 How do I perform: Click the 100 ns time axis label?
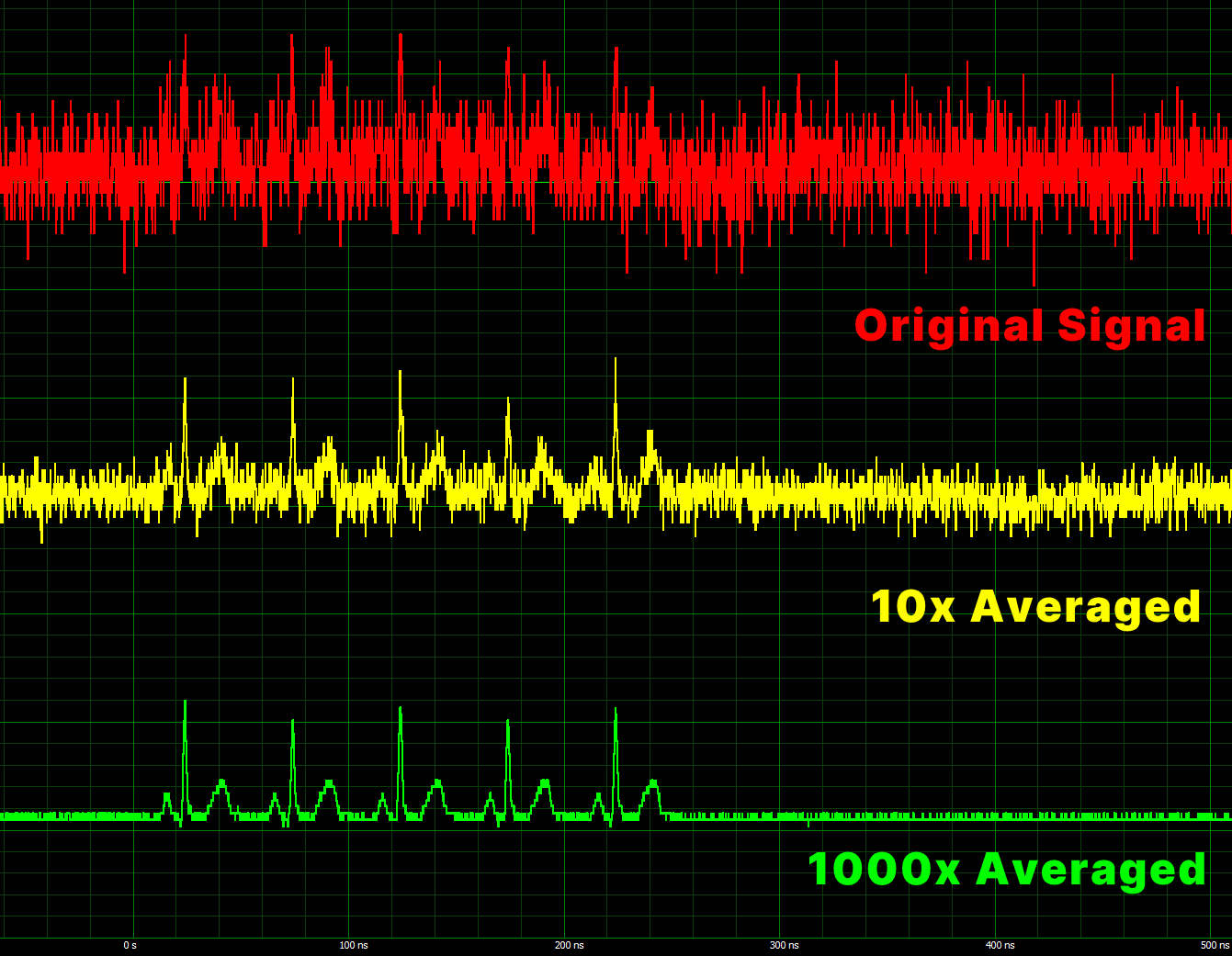pos(353,945)
